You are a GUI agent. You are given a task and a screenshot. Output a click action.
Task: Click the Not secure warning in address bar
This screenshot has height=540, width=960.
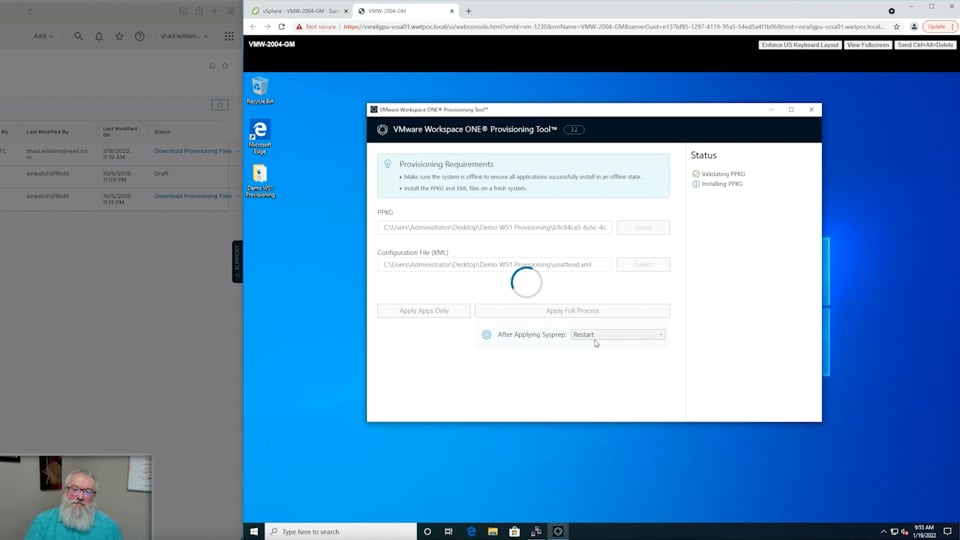[316, 27]
